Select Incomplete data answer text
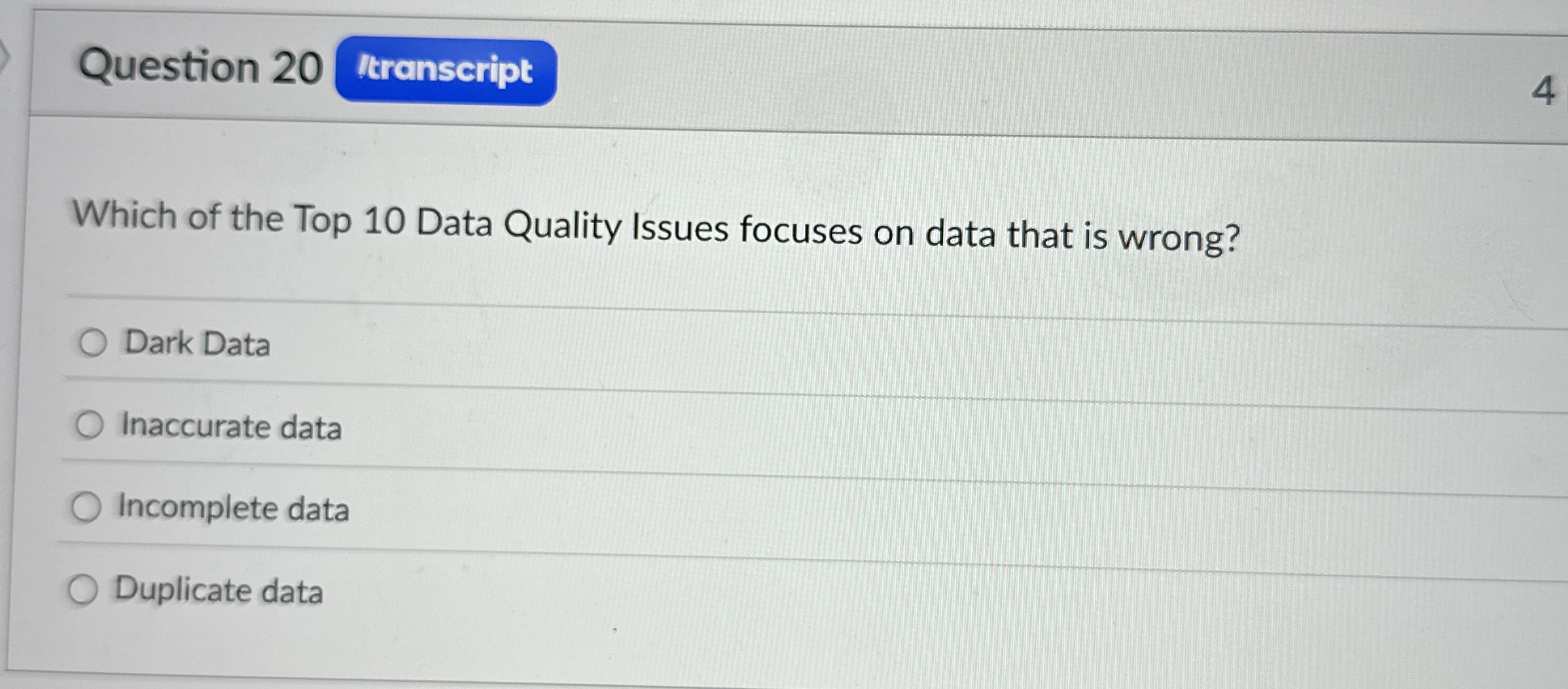The height and width of the screenshot is (689, 1568). (x=233, y=508)
